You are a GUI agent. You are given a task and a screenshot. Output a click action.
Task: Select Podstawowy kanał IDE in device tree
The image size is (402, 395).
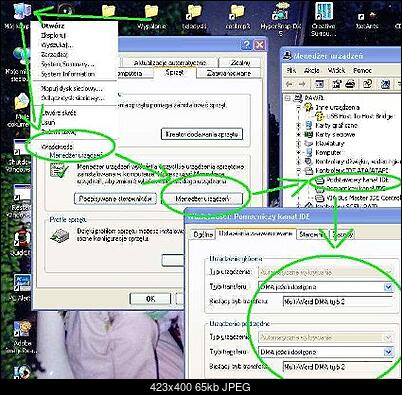point(357,180)
